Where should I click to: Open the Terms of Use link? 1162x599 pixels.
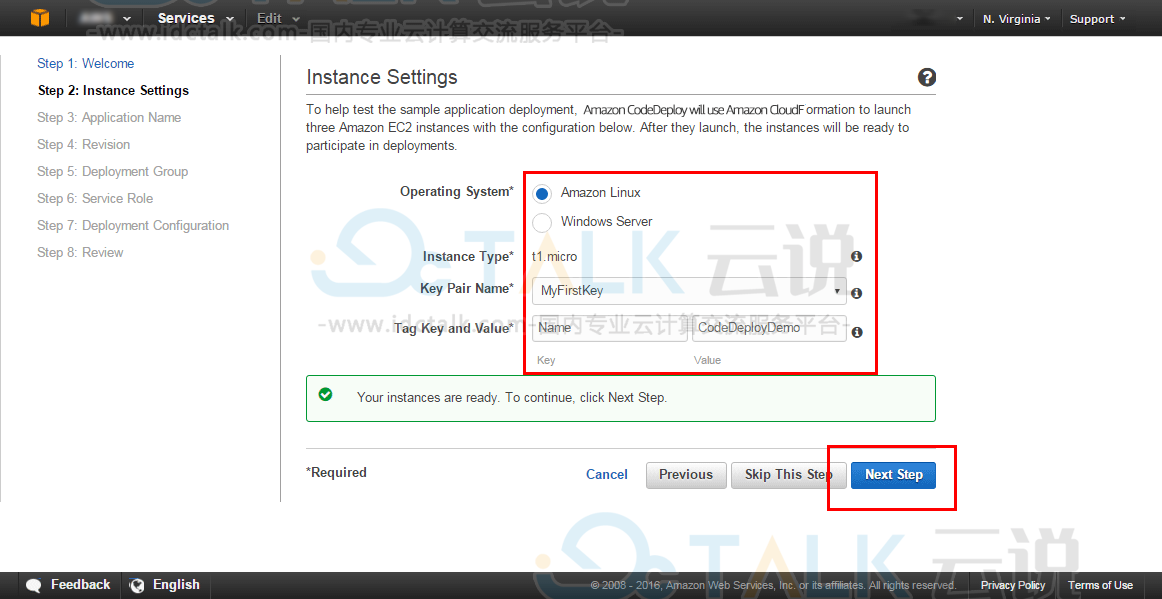[1100, 586]
